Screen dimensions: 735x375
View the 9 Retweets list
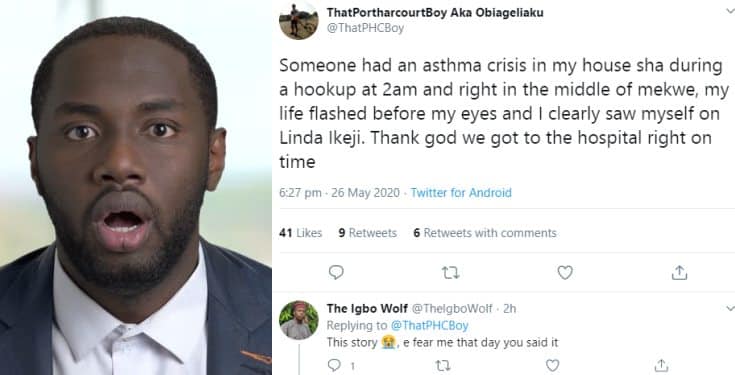pyautogui.click(x=368, y=233)
